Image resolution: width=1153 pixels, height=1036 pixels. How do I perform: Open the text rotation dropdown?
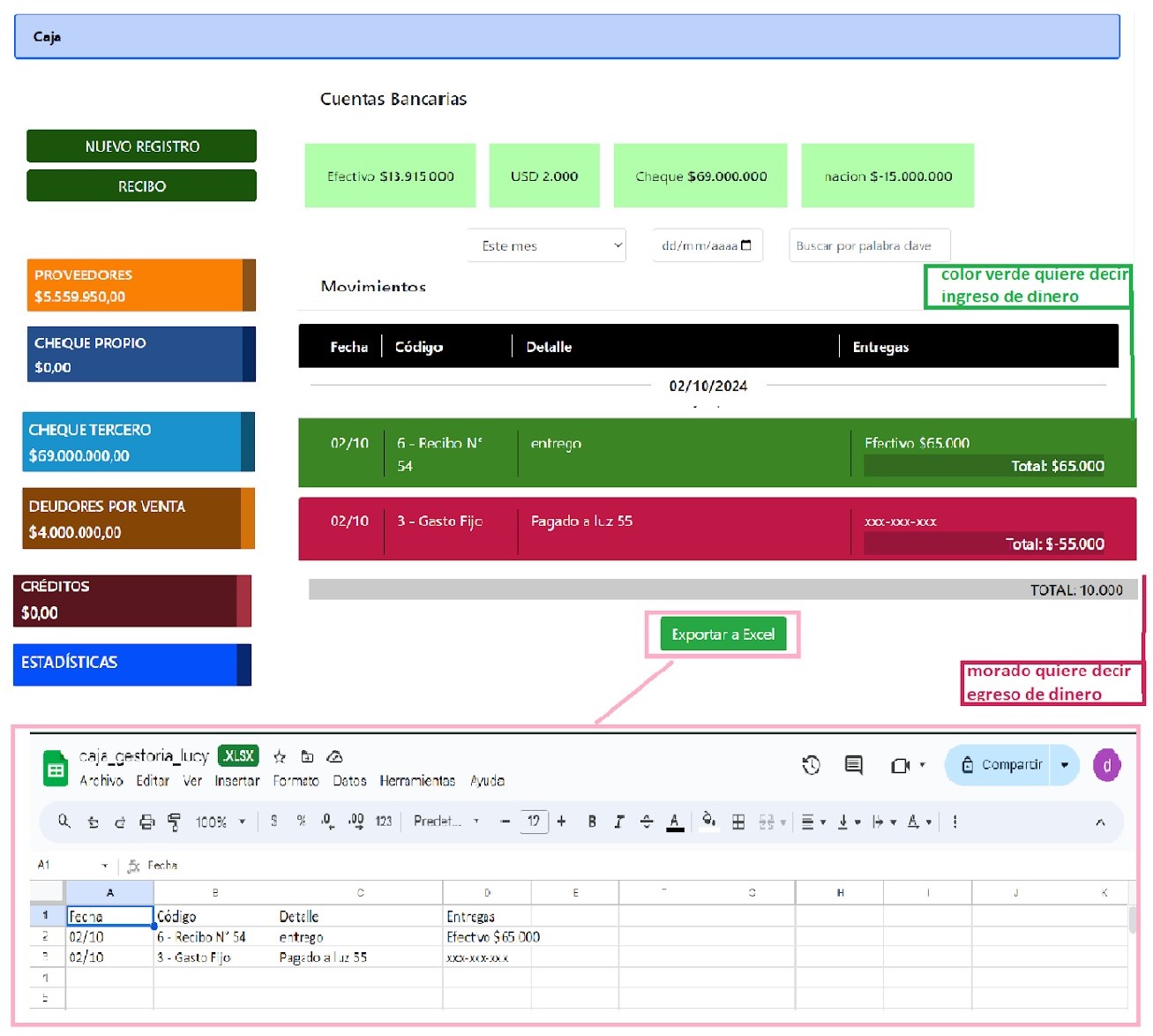tap(920, 822)
